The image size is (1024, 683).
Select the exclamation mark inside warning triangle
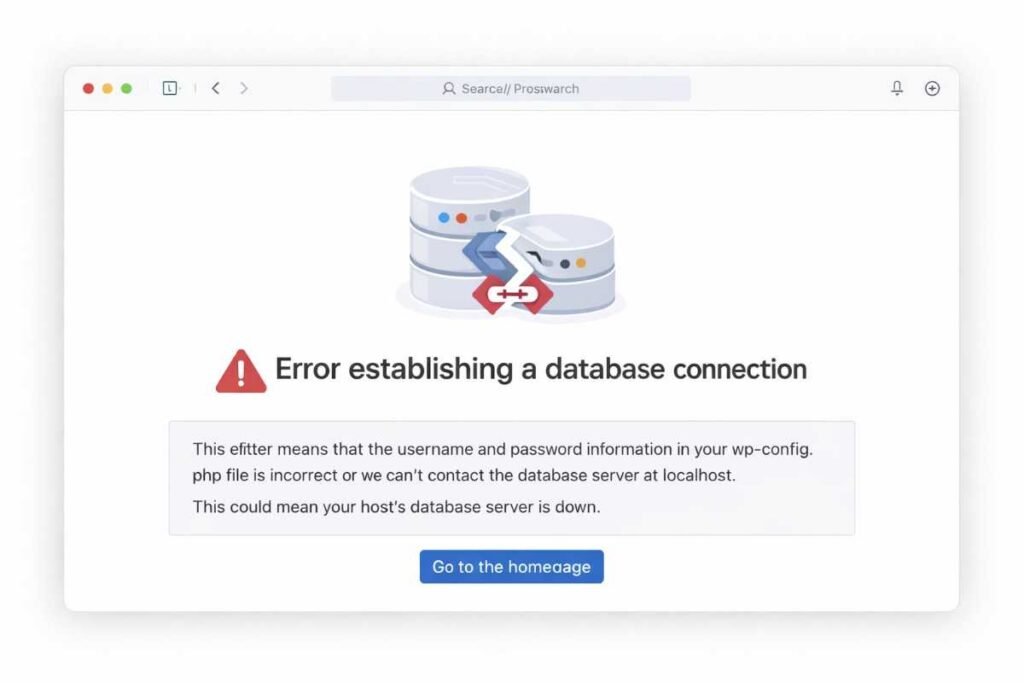[x=240, y=371]
